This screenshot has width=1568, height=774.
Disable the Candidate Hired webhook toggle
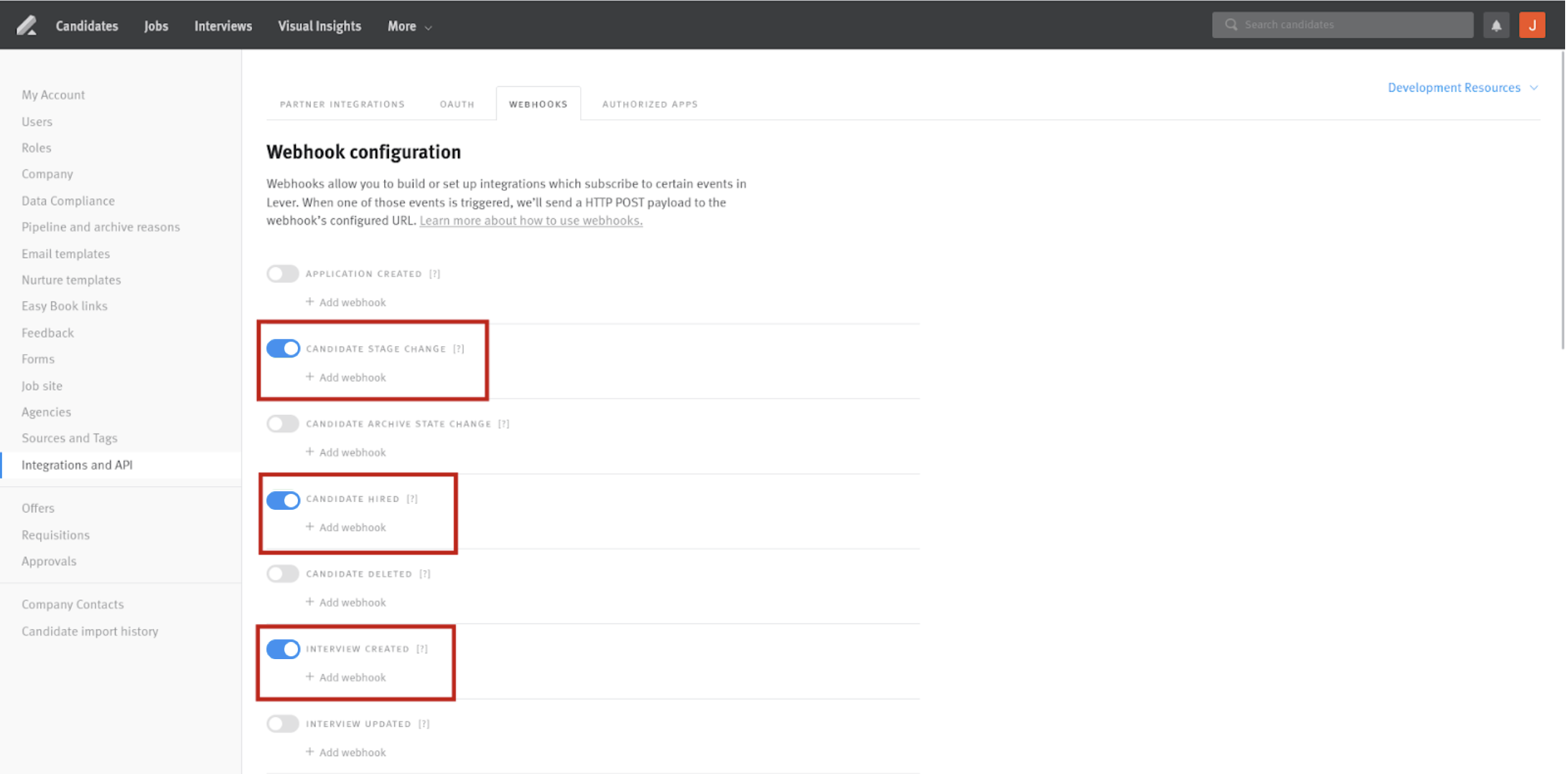pyautogui.click(x=283, y=500)
